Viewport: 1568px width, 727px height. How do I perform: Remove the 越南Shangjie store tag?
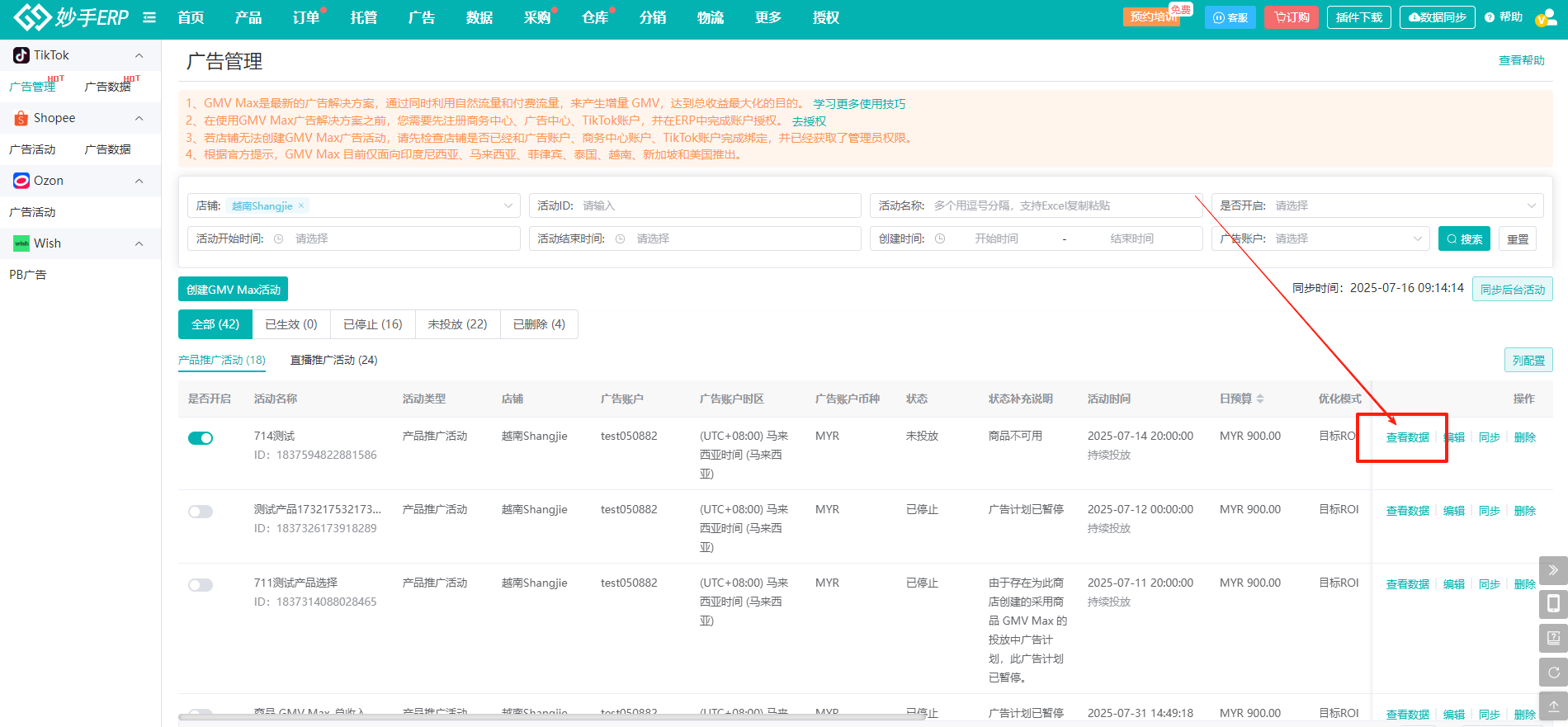pyautogui.click(x=301, y=205)
